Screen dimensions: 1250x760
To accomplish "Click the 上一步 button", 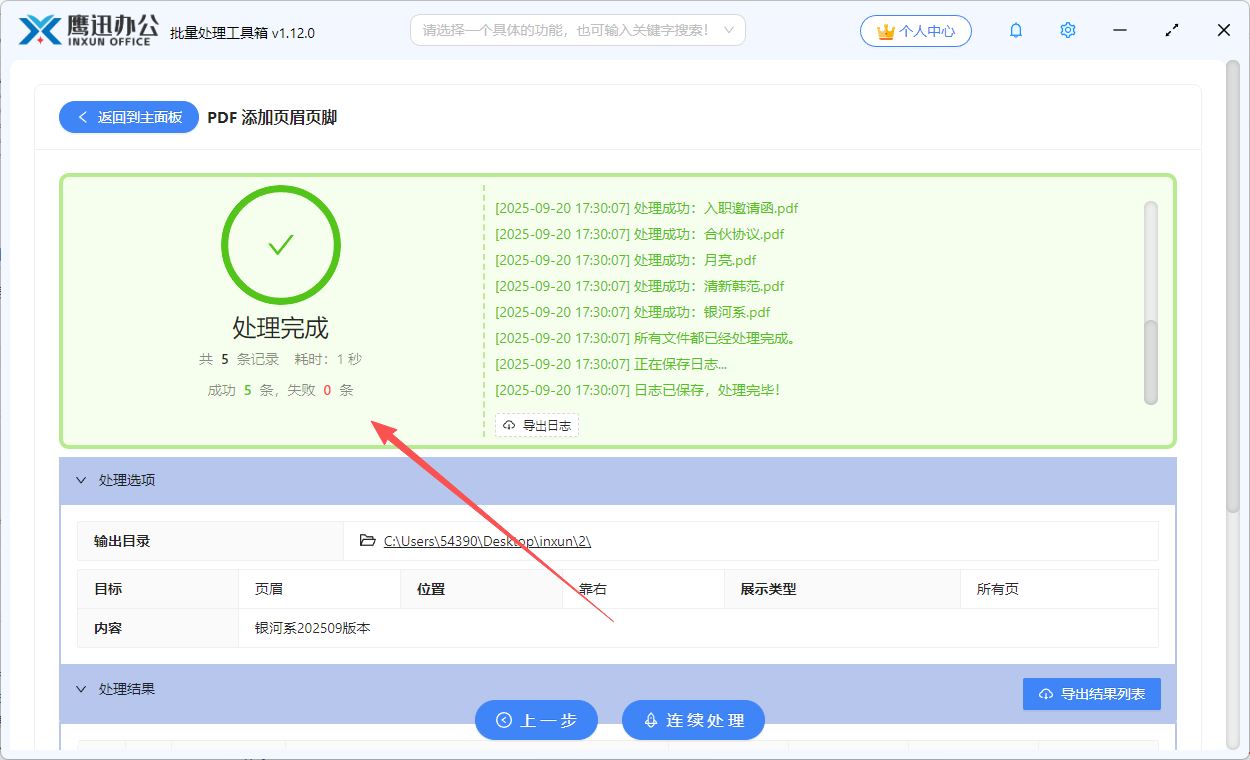I will pos(536,719).
